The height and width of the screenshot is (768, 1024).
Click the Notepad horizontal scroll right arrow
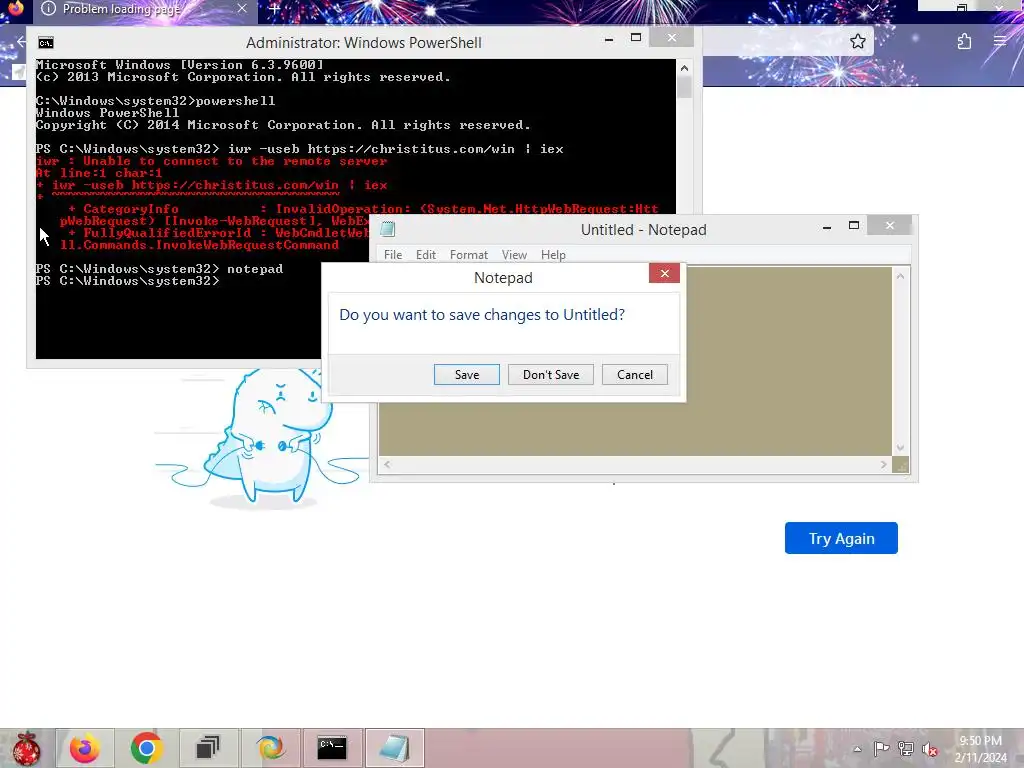[x=883, y=464]
